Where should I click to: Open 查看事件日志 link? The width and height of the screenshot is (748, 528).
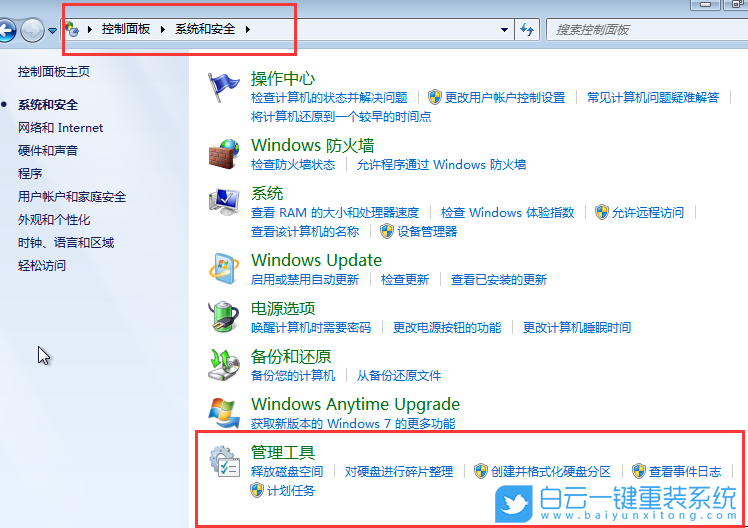(685, 472)
